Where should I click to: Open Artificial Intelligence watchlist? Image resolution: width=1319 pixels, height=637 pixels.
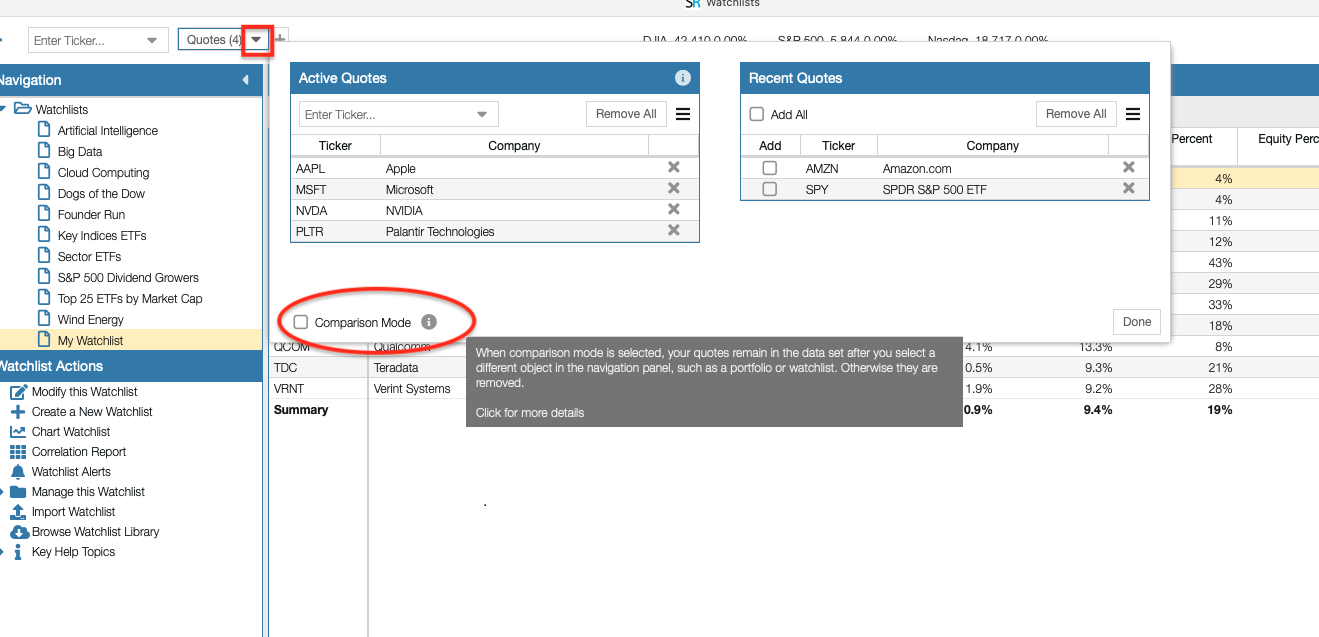108,131
